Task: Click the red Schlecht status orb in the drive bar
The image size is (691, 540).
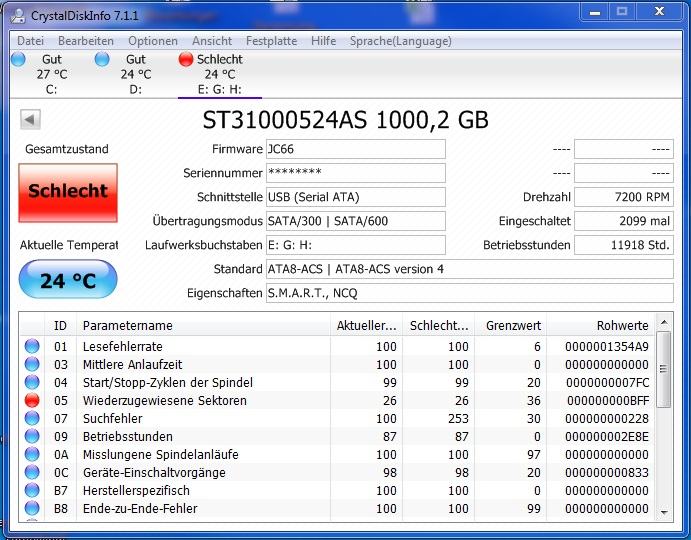Action: 186,59
